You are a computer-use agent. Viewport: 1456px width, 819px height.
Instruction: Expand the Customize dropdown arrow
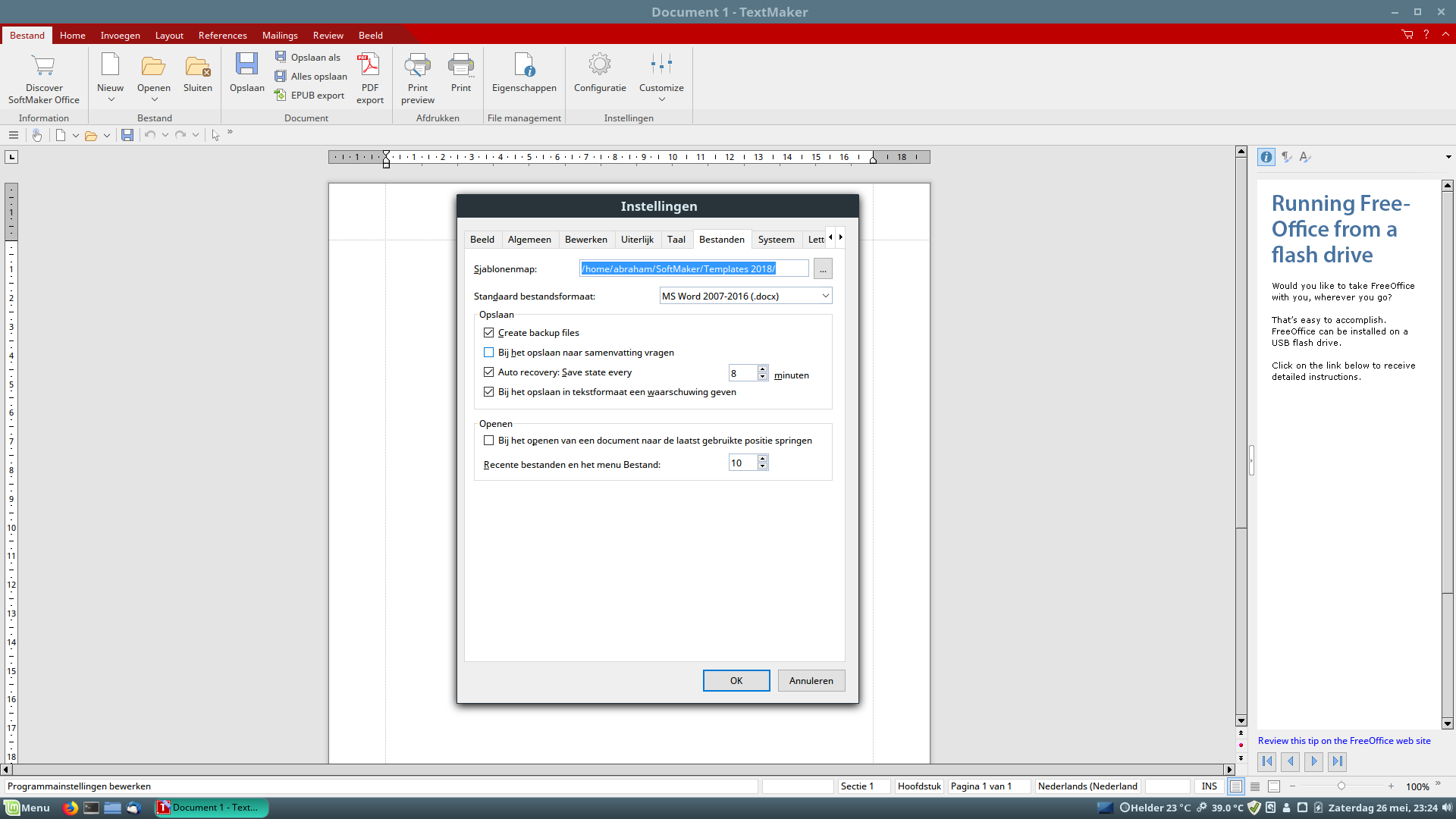click(x=661, y=100)
